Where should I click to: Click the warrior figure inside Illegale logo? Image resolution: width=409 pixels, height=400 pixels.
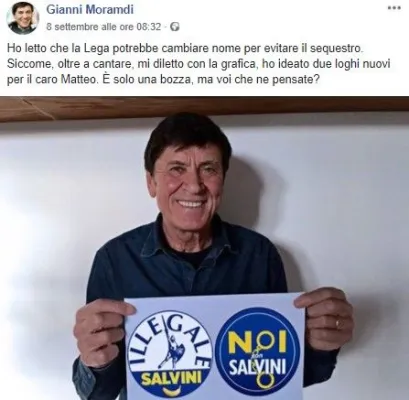click(x=172, y=348)
